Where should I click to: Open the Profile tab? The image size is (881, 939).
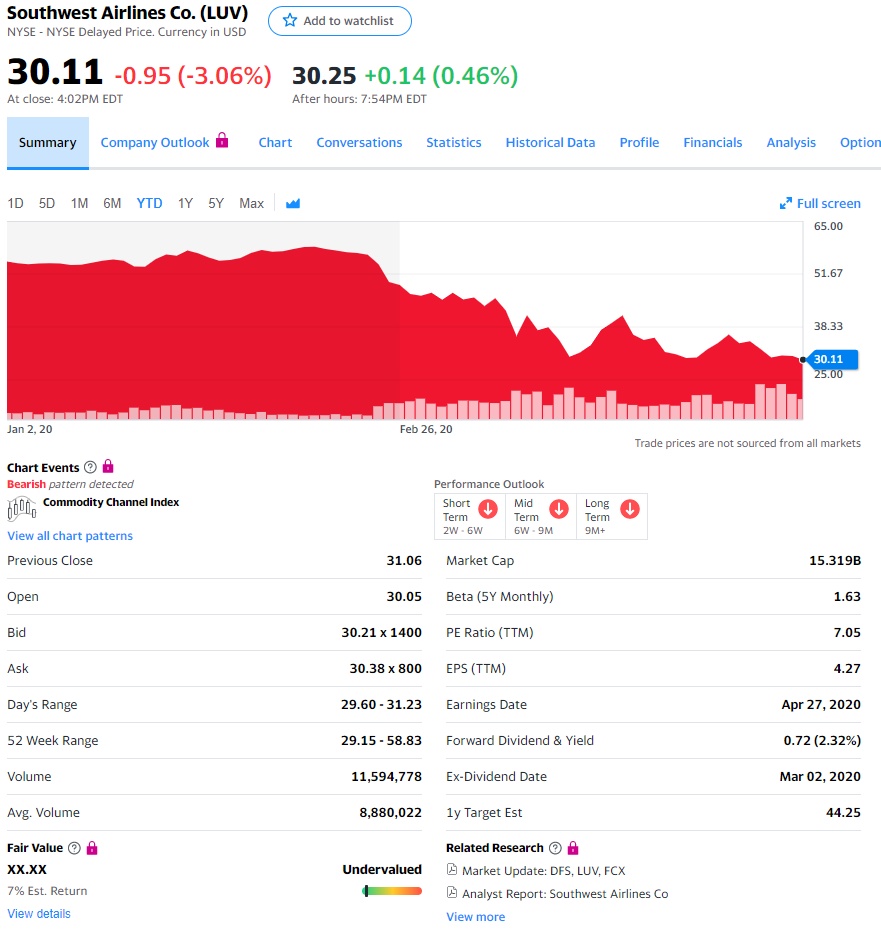(639, 143)
